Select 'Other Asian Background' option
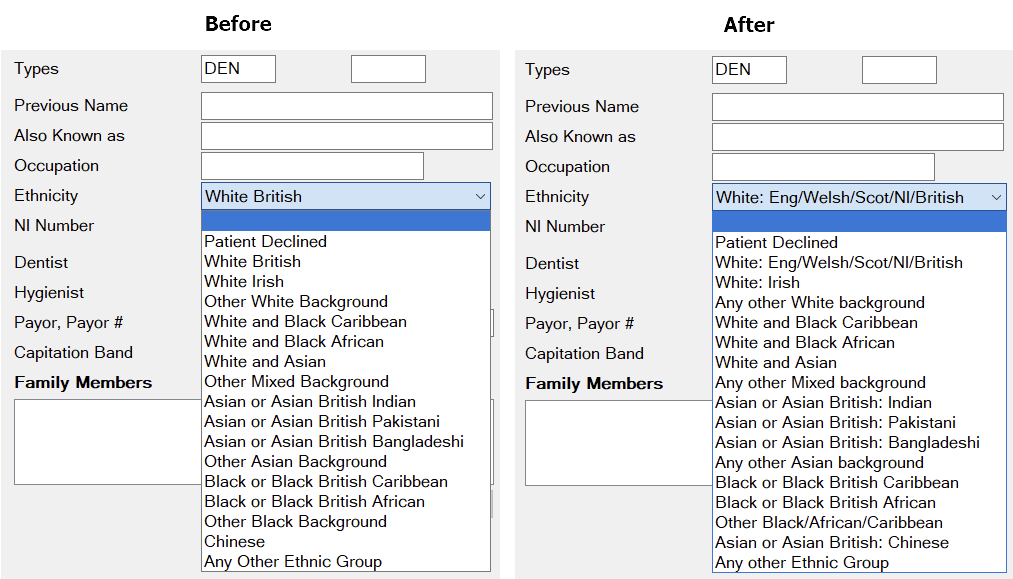The height and width of the screenshot is (579, 1013). 295,461
